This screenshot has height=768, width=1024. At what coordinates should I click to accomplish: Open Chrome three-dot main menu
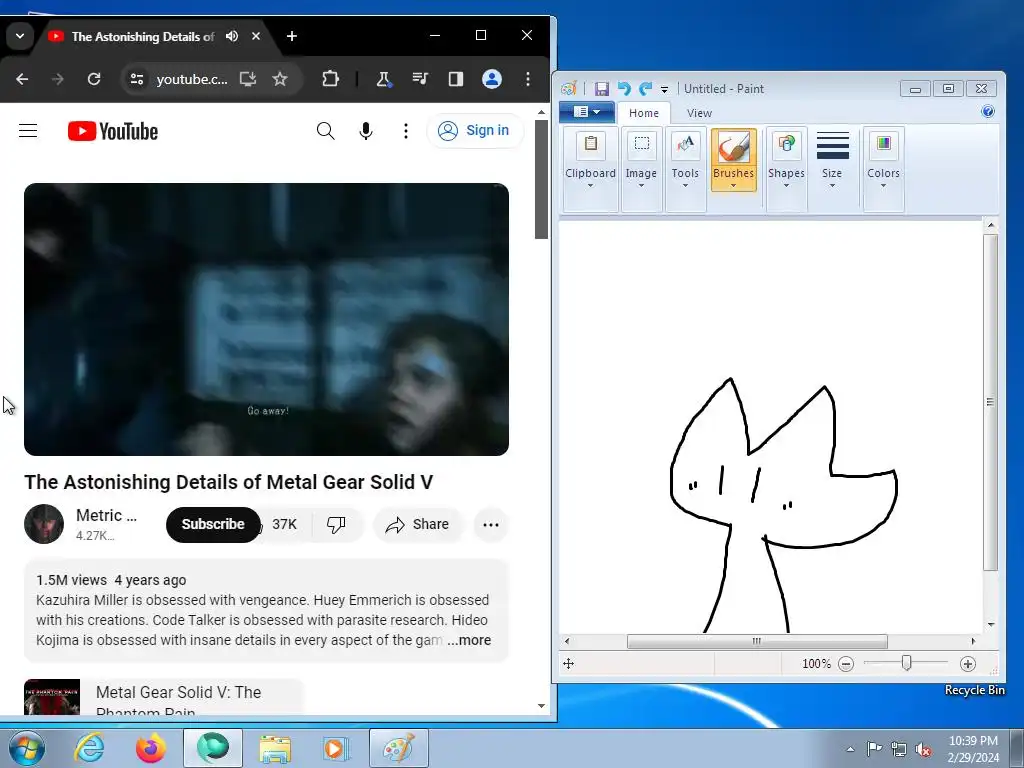coord(528,79)
